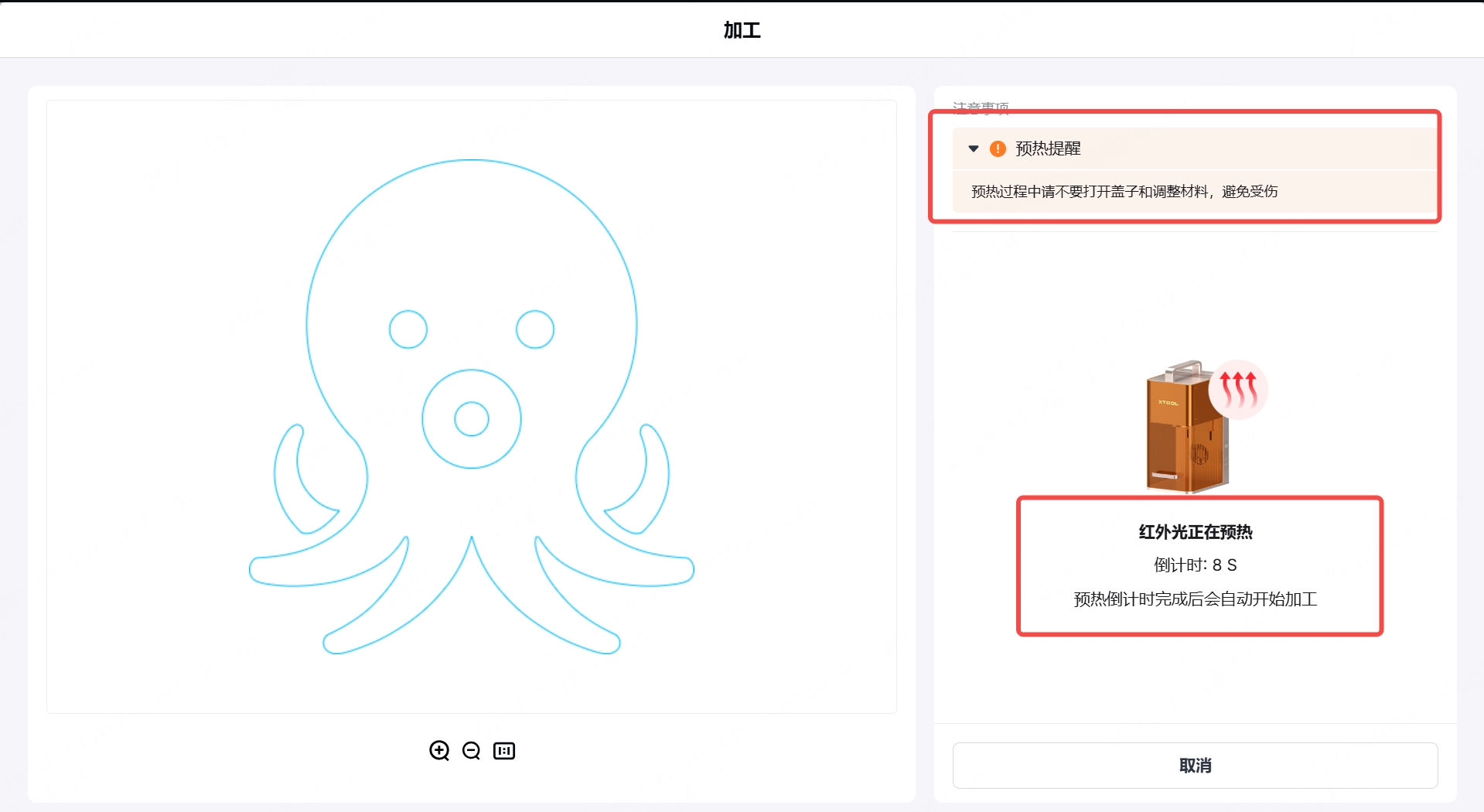Image resolution: width=1484 pixels, height=812 pixels.
Task: Click the 注意事项 section label
Action: coord(981,107)
